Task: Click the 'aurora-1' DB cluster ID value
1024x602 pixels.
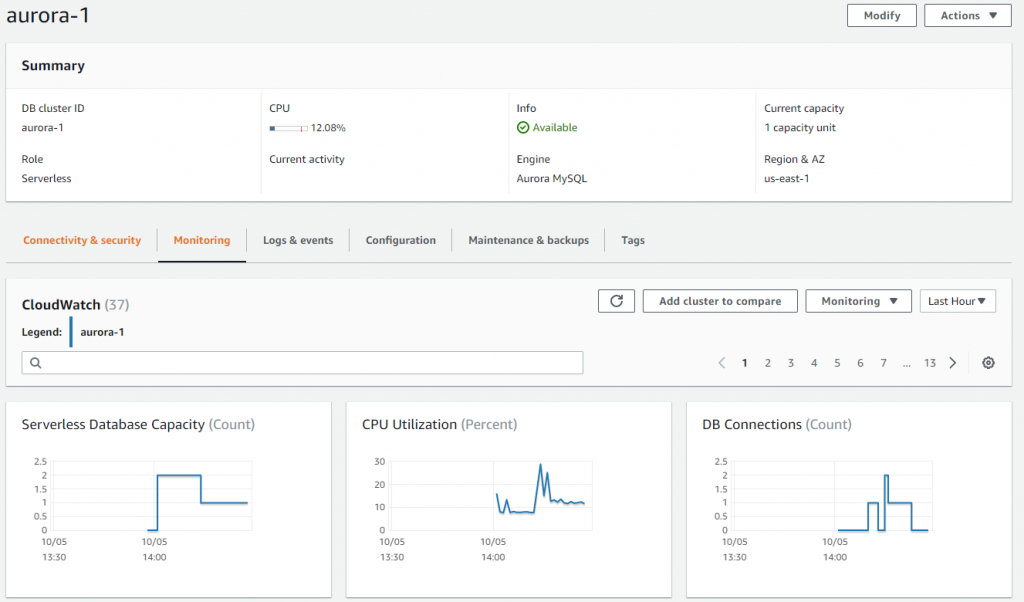Action: pyautogui.click(x=42, y=127)
